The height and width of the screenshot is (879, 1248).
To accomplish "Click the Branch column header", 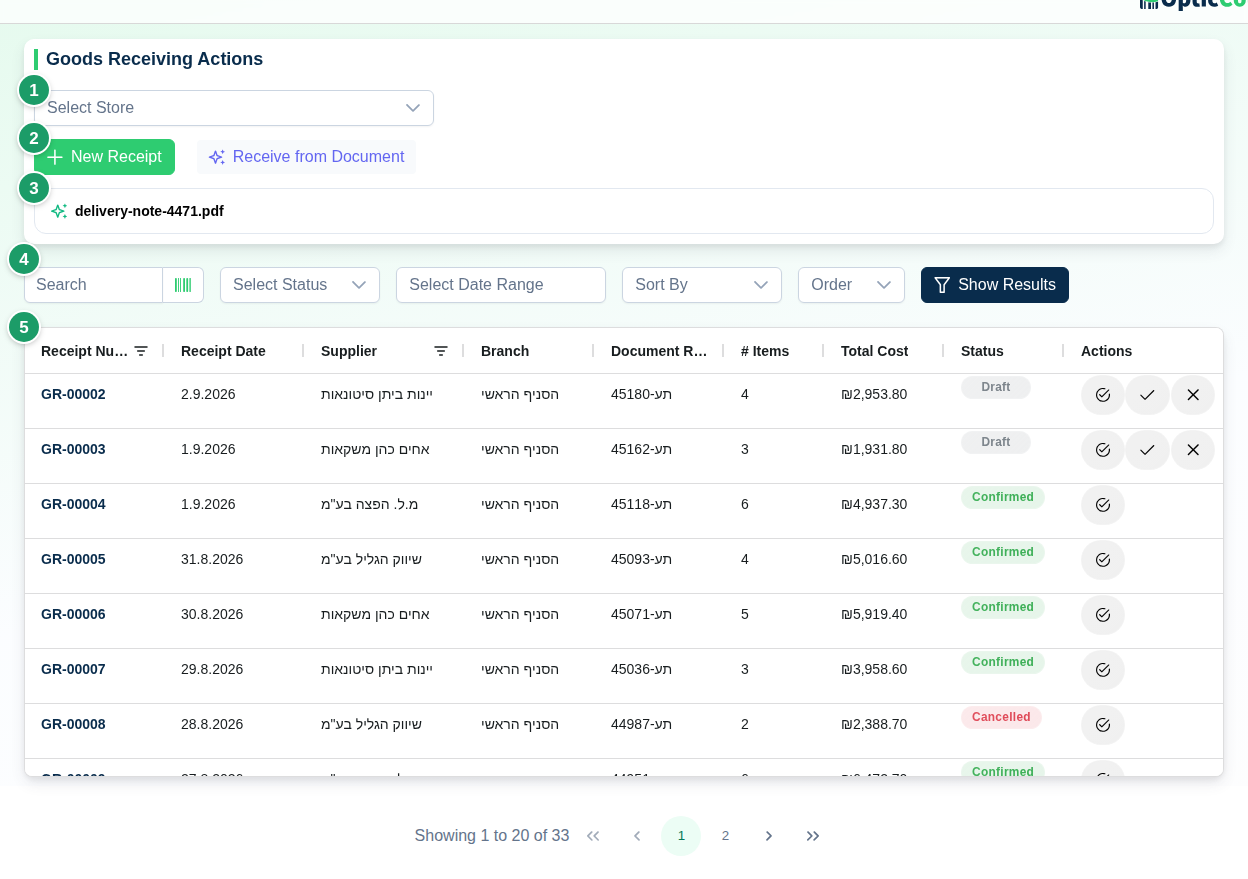I will point(505,351).
